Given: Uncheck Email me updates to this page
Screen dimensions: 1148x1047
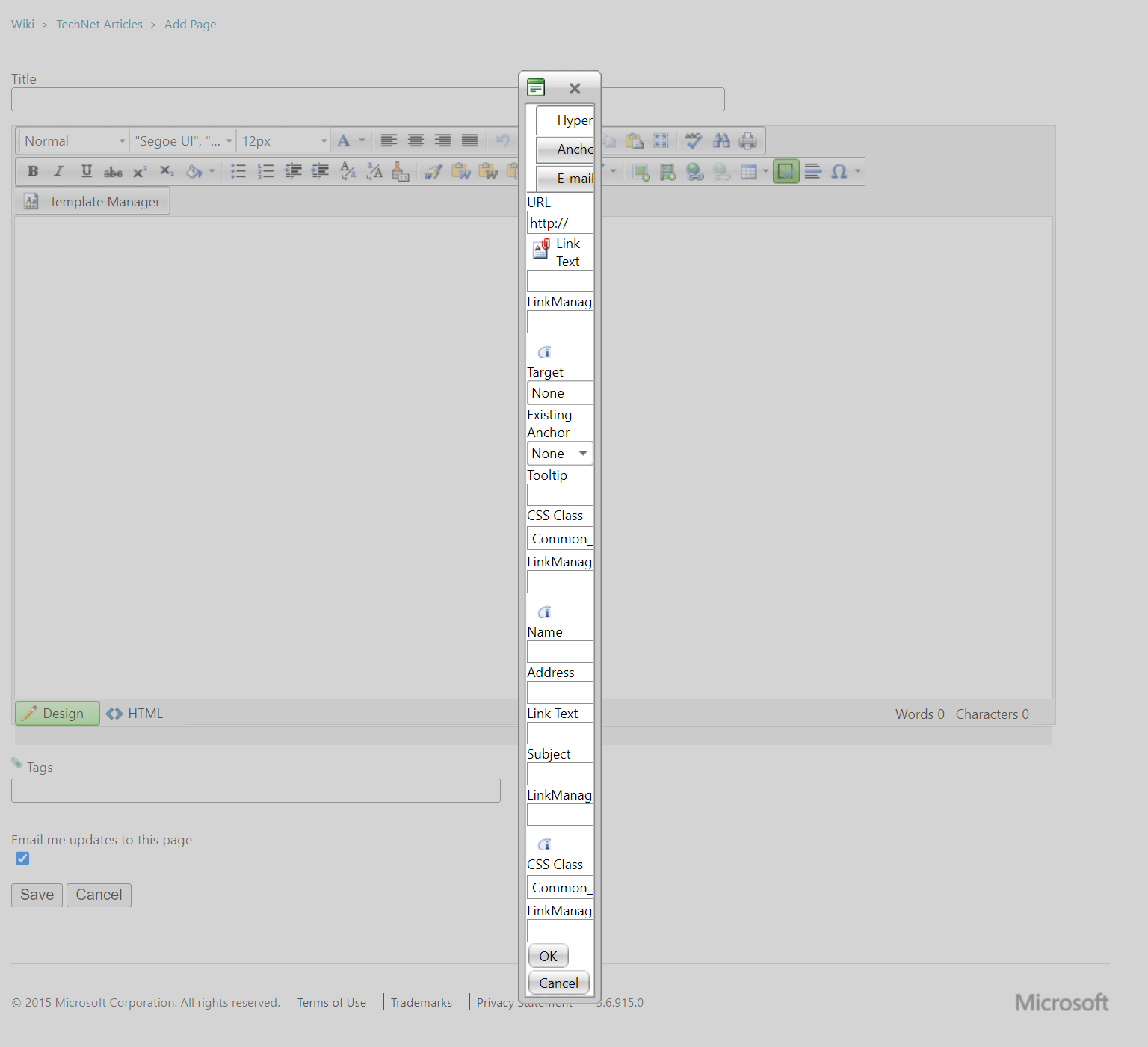Looking at the screenshot, I should [22, 858].
